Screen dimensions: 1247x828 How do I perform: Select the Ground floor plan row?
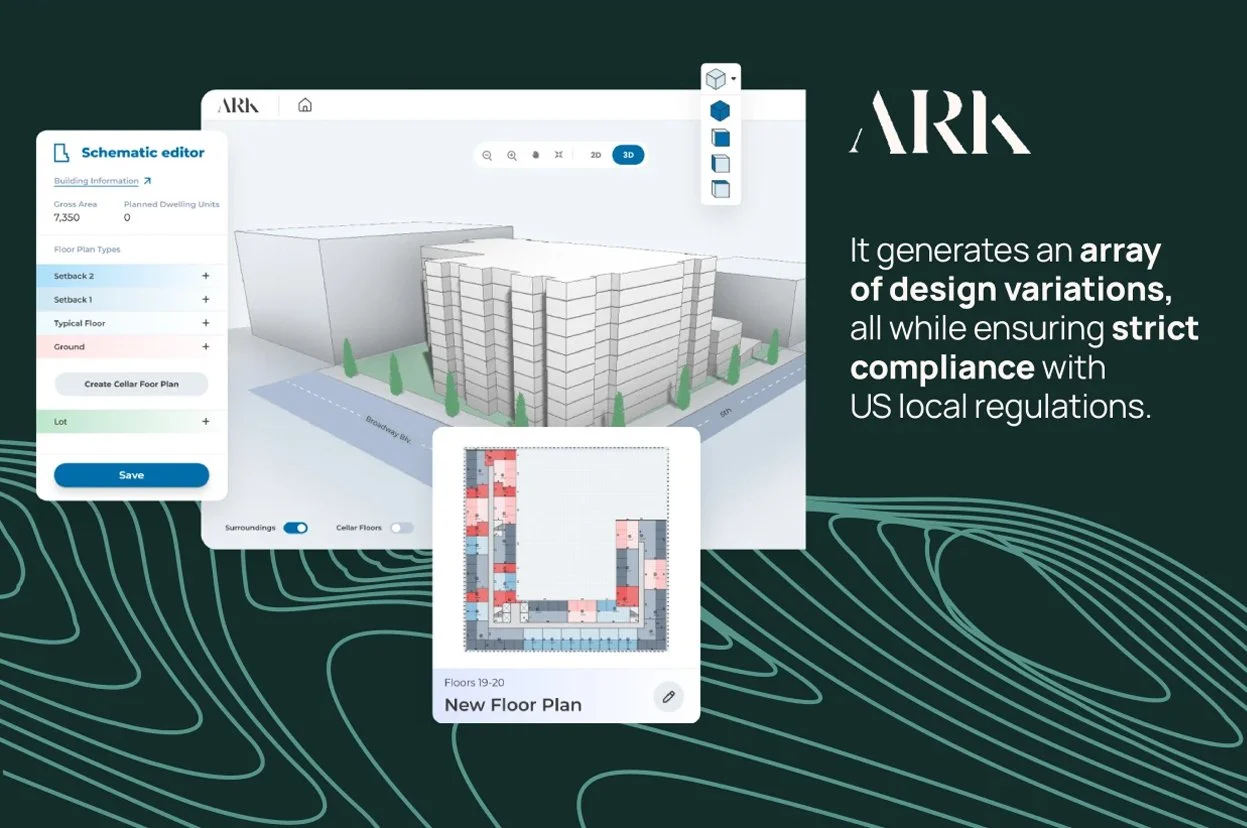click(132, 347)
